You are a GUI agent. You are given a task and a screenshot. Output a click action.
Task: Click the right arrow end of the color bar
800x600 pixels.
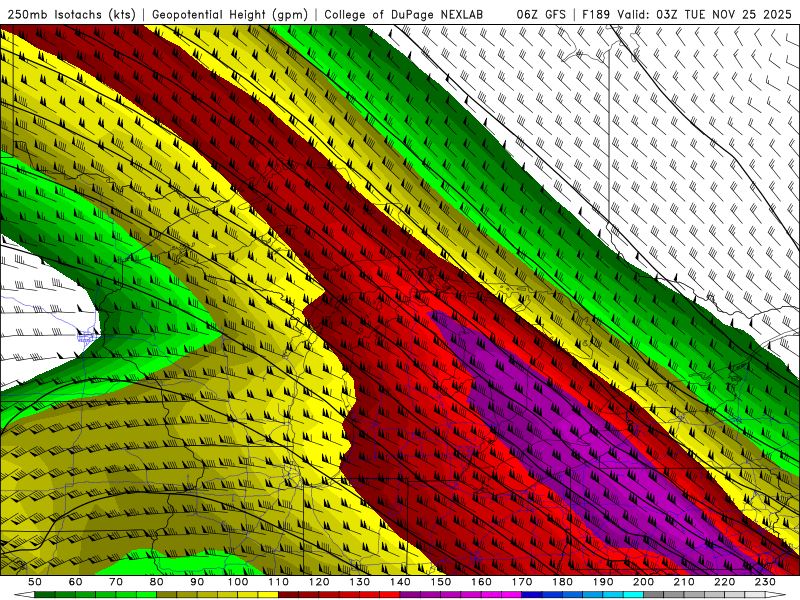coord(776,594)
